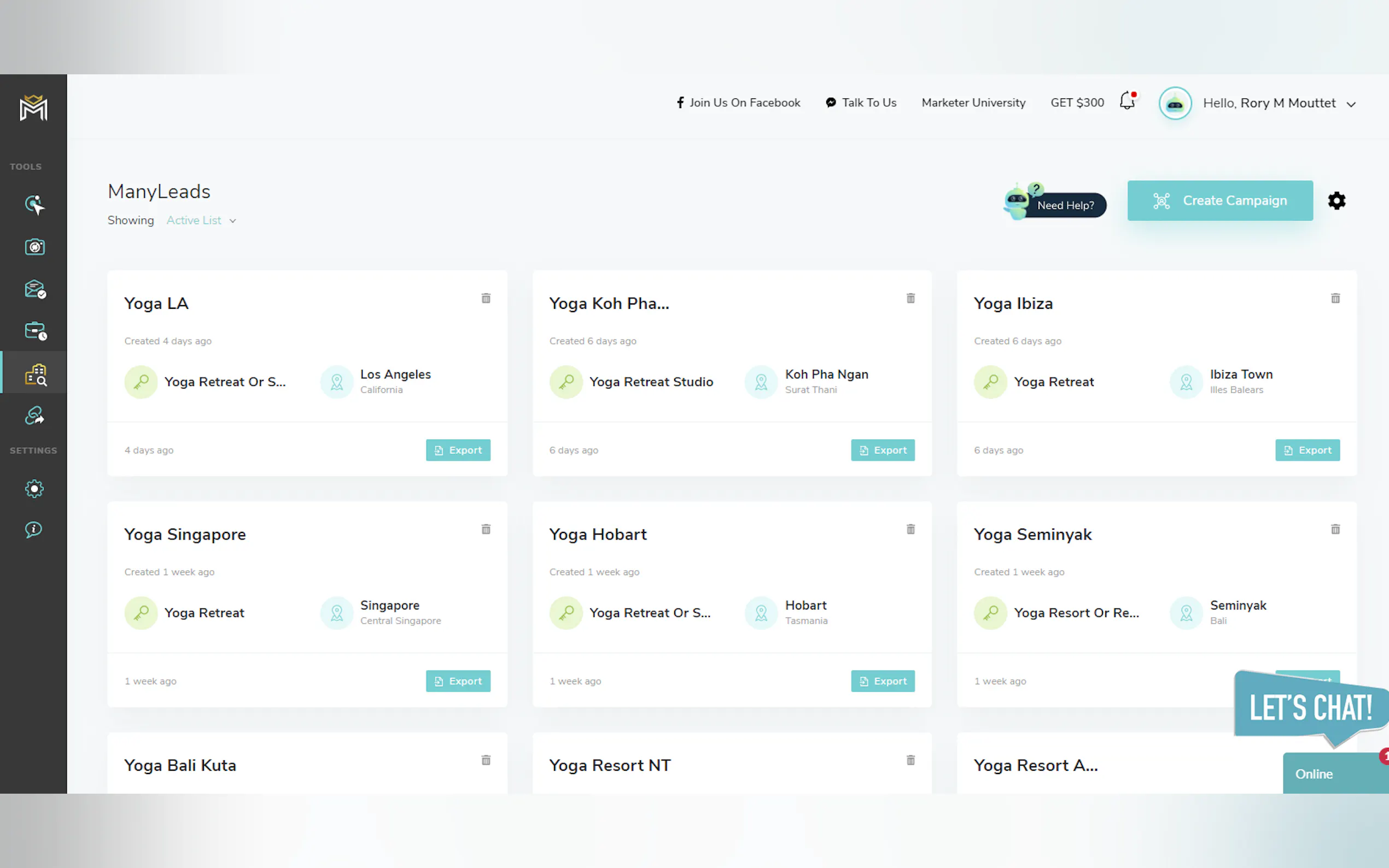1389x868 pixels.
Task: Open the Yoga Koh Pha... campaign title
Action: coord(609,304)
